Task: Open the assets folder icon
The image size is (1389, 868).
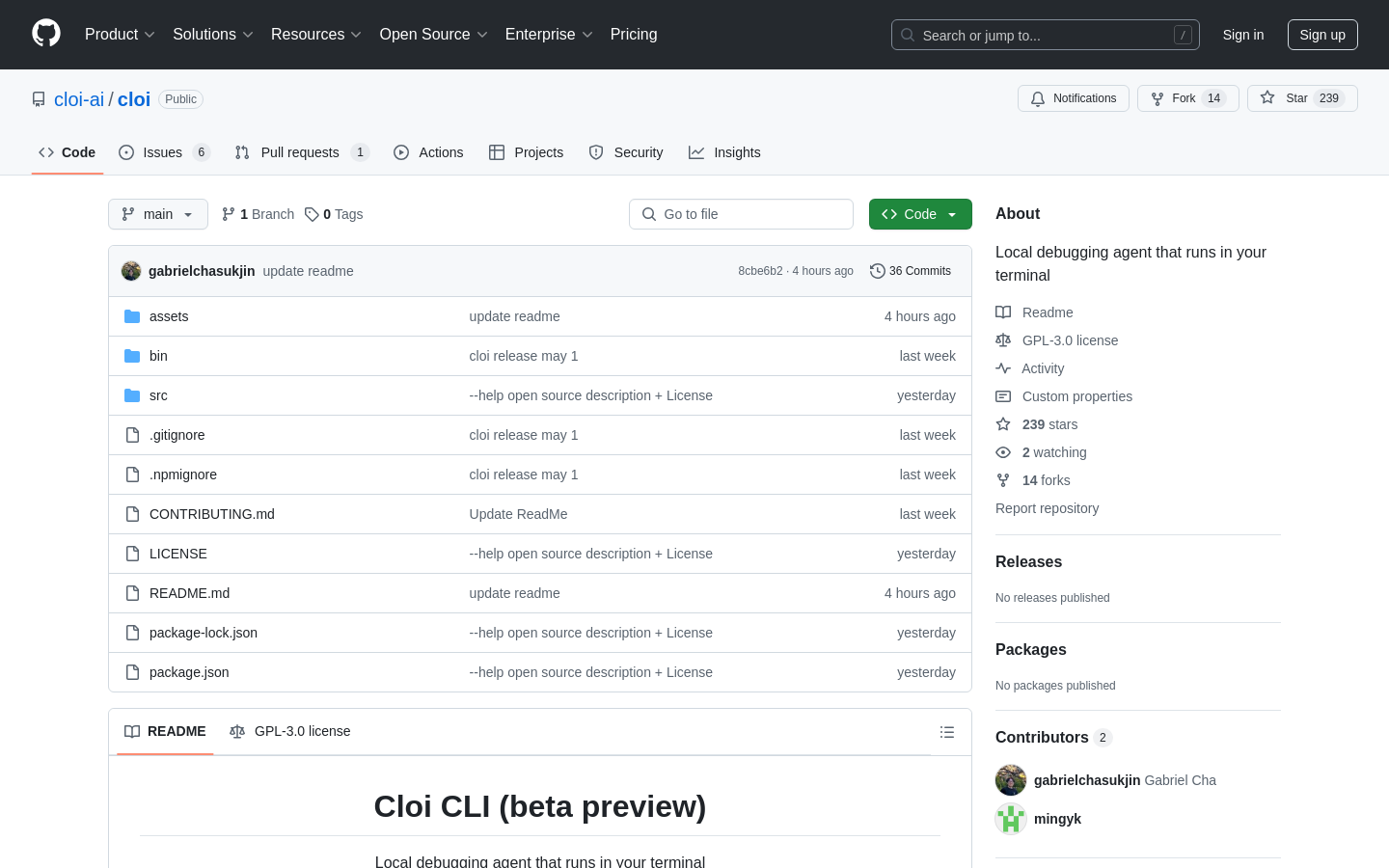Action: [132, 316]
